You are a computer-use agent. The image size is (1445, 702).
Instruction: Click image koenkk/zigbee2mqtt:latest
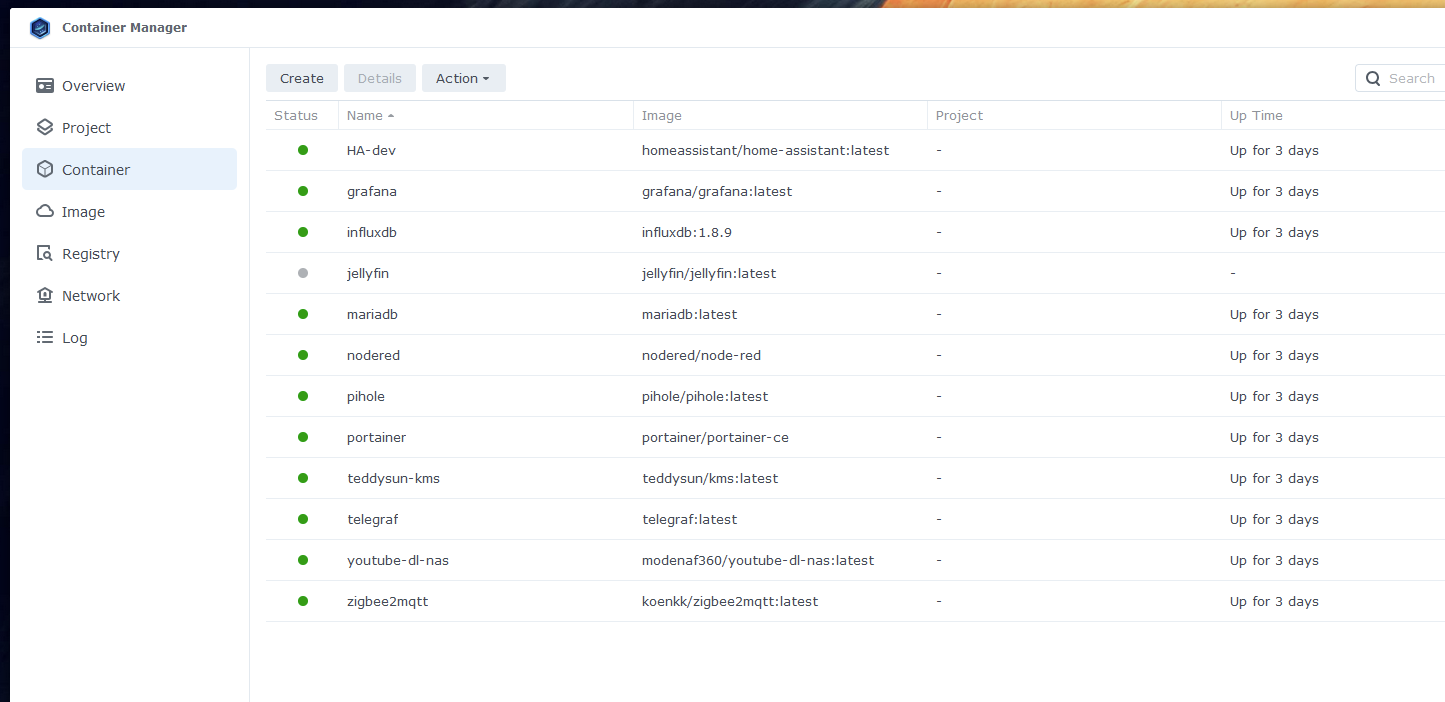point(730,601)
